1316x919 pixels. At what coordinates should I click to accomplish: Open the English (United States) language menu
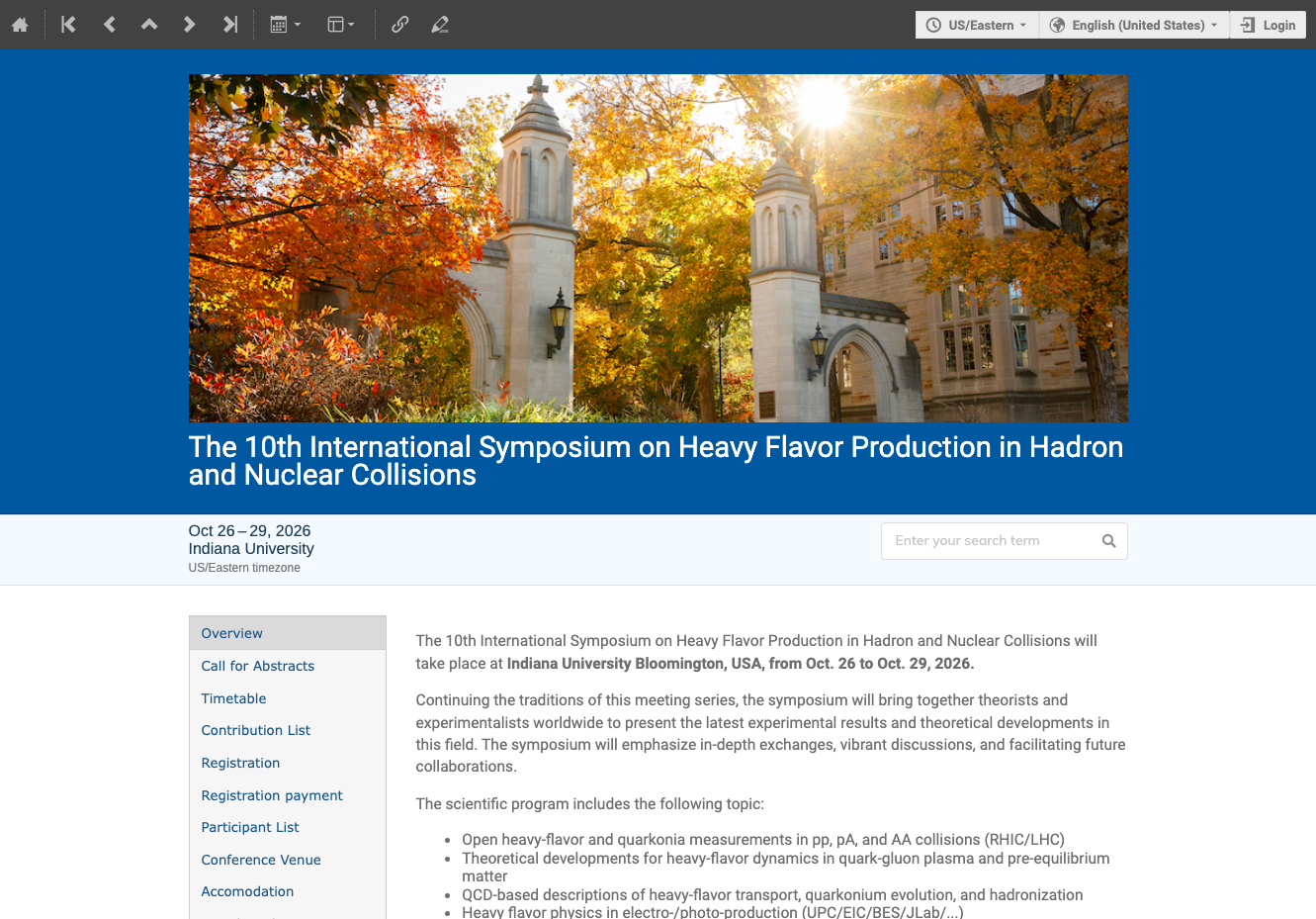[x=1134, y=25]
